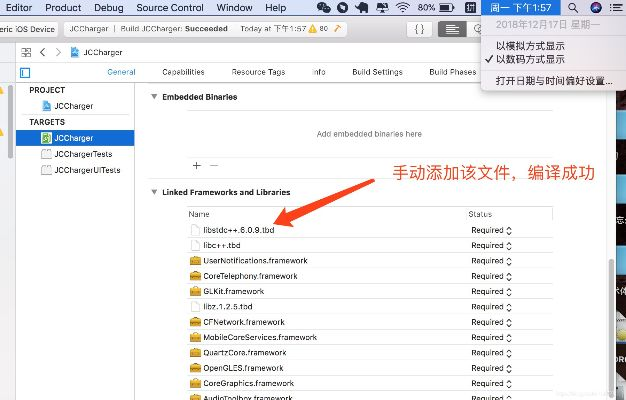Click the add (+) embedded binary button
The width and height of the screenshot is (626, 400).
point(196,165)
